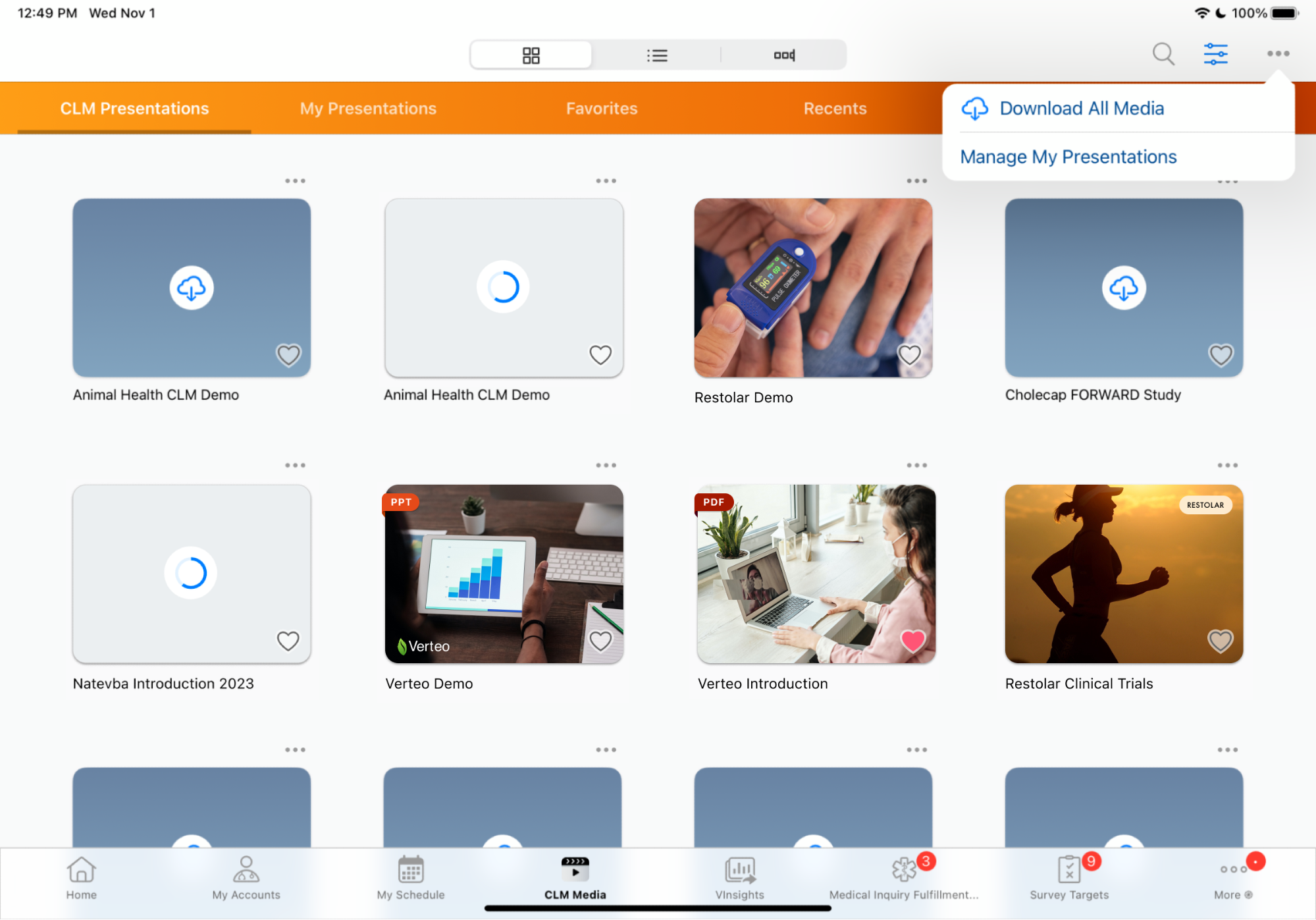
Task: Switch to list view layout
Action: 656,55
